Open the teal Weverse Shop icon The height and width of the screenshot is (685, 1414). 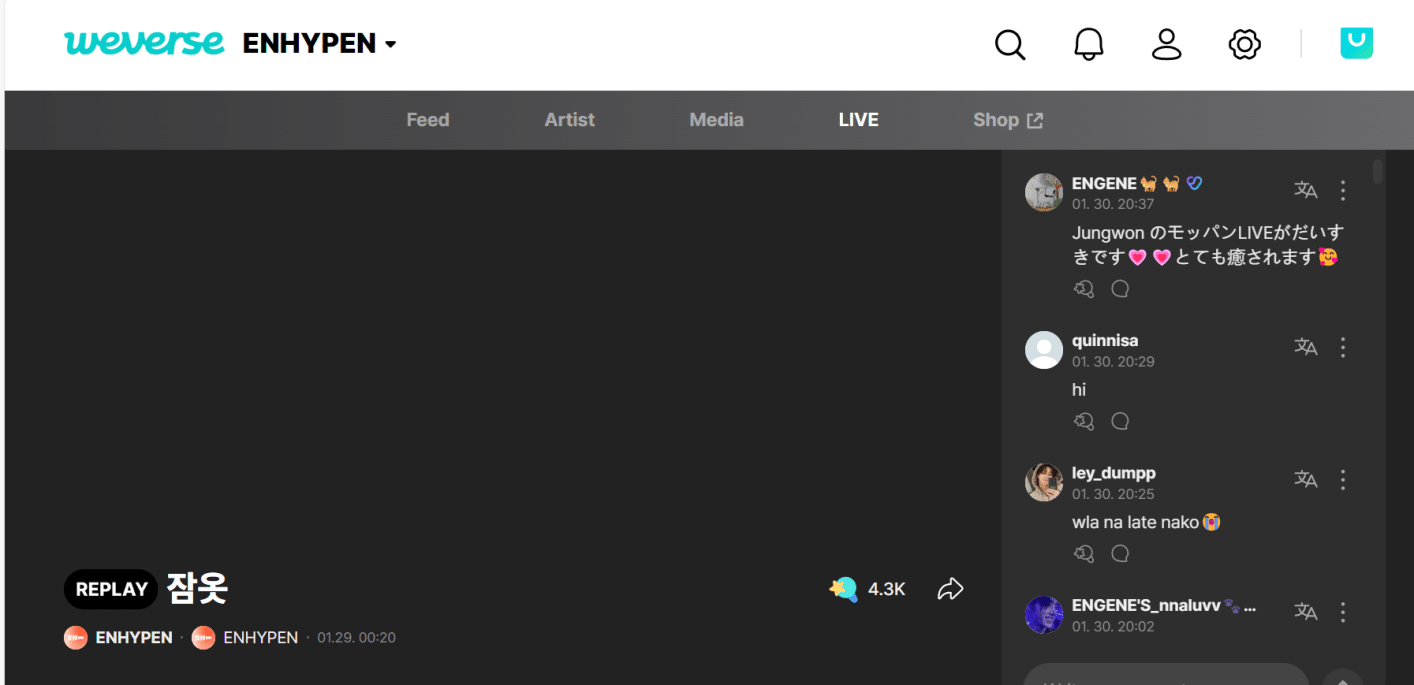pos(1356,42)
